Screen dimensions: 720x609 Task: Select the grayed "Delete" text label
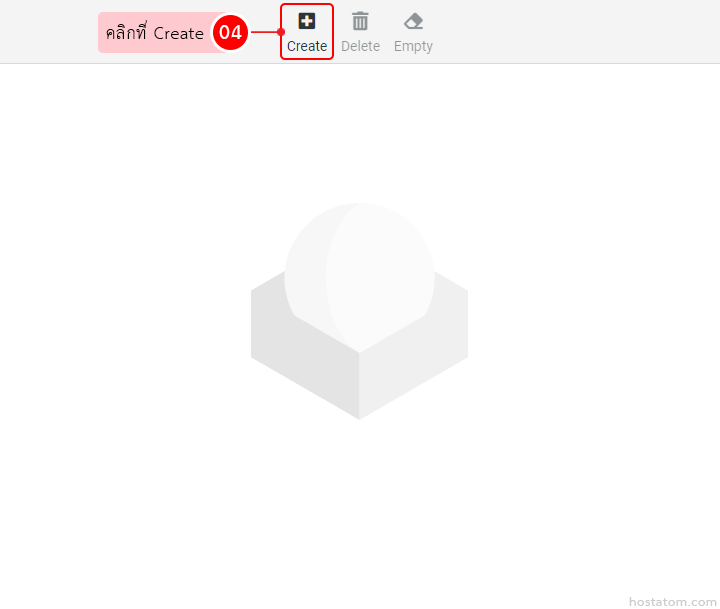(x=360, y=46)
